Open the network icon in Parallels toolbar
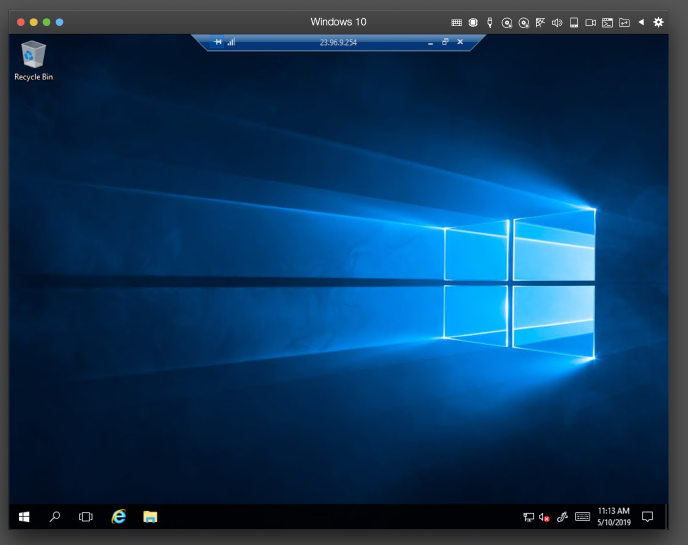Screen dimensions: 688x545 point(540,22)
